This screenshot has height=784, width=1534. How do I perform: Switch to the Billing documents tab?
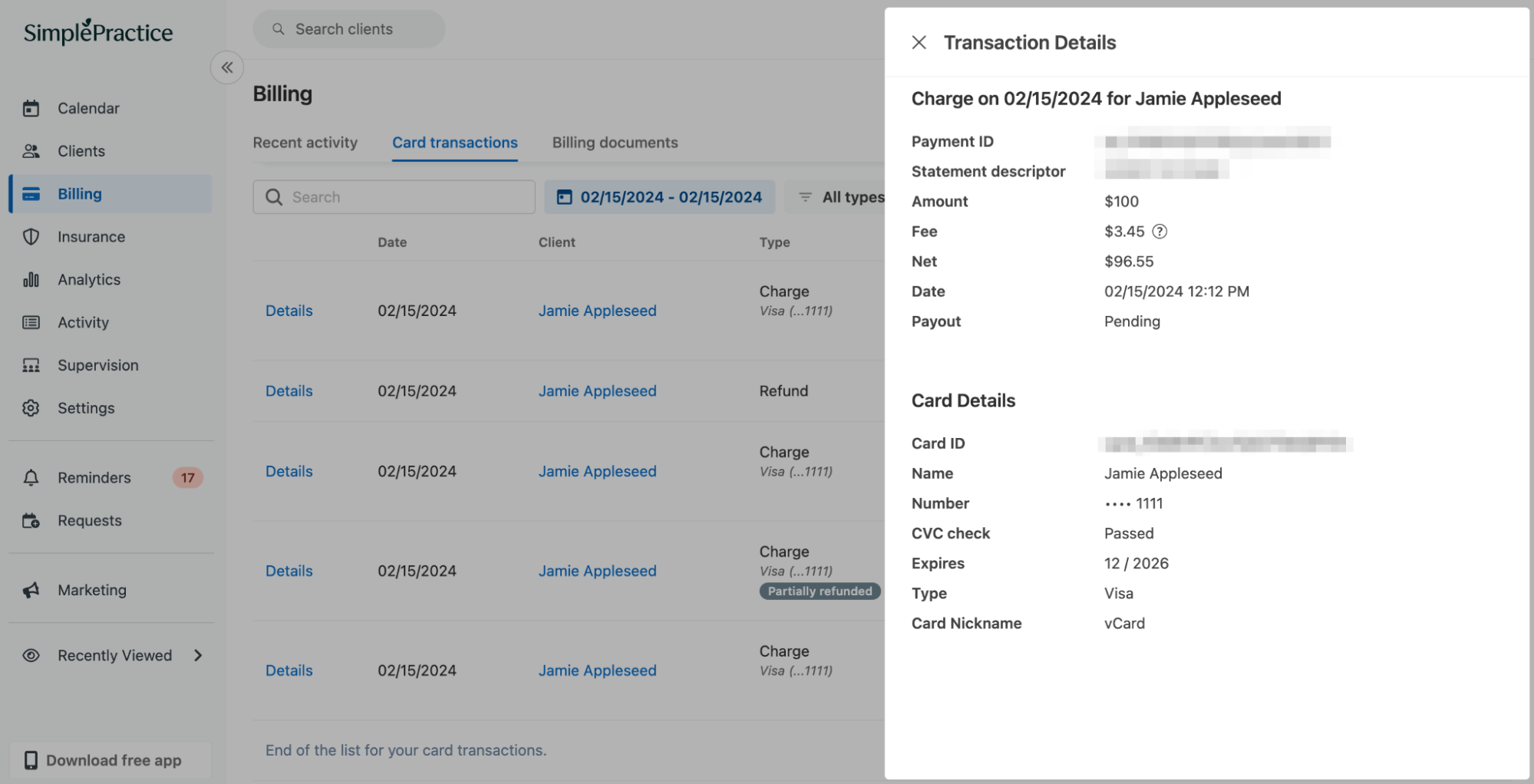pyautogui.click(x=615, y=143)
